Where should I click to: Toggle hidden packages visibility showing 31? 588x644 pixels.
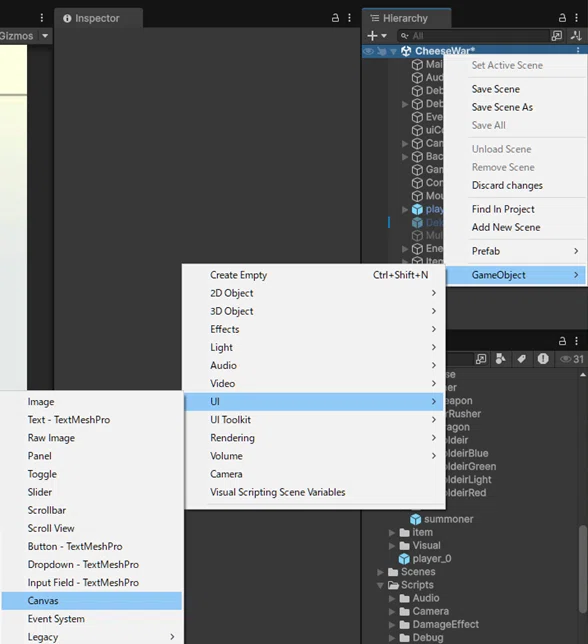click(572, 359)
